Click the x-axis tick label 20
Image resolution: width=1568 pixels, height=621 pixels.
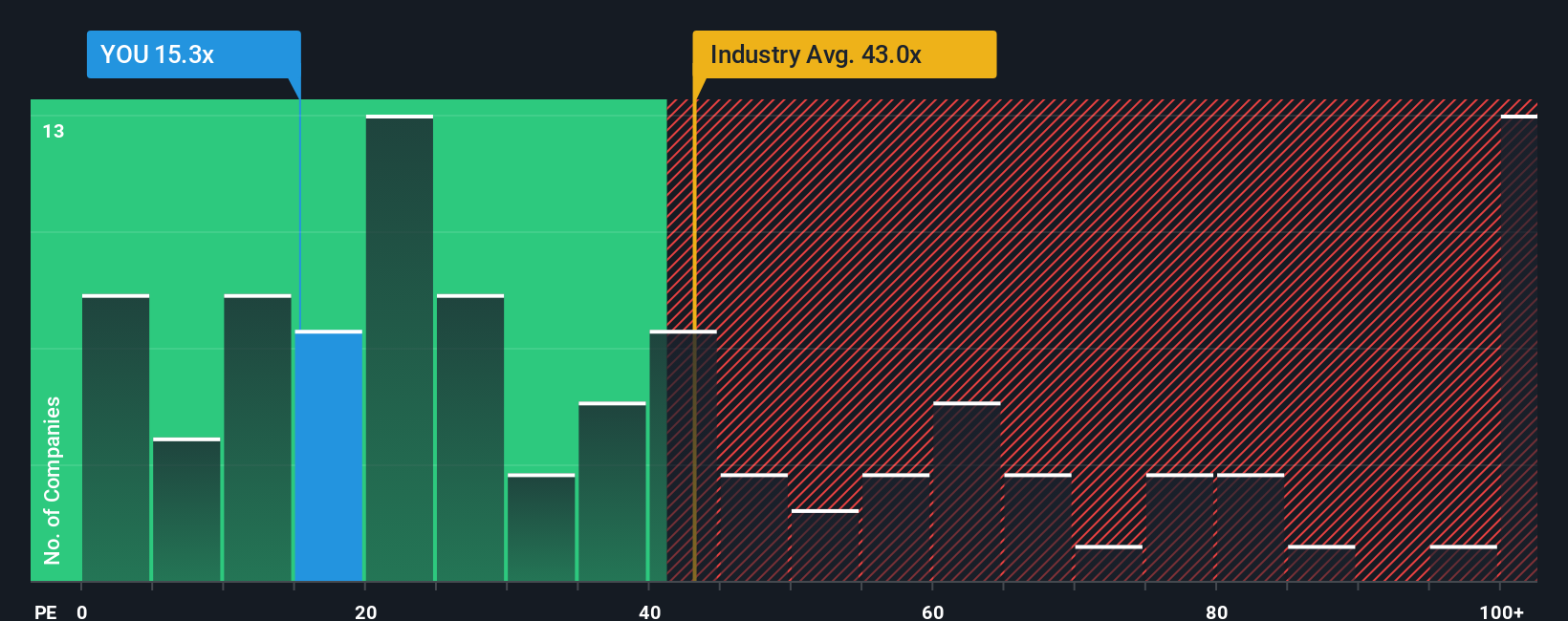click(x=365, y=611)
